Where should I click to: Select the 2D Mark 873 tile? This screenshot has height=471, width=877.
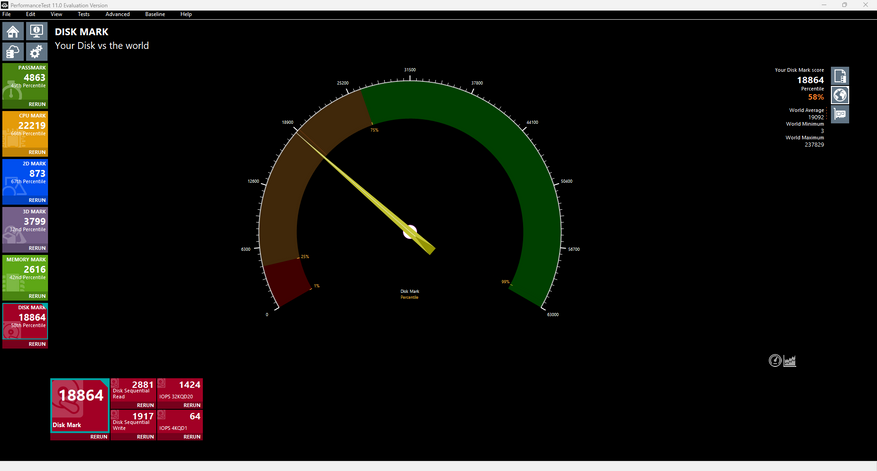pyautogui.click(x=25, y=178)
